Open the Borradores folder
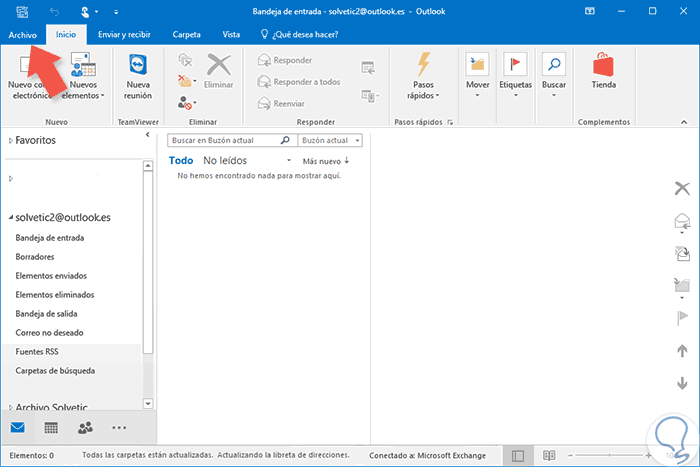 tap(34, 257)
